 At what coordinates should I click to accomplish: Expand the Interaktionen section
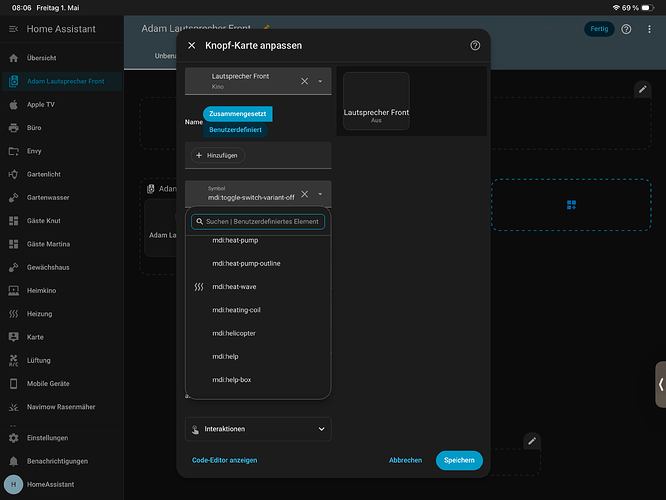258,429
